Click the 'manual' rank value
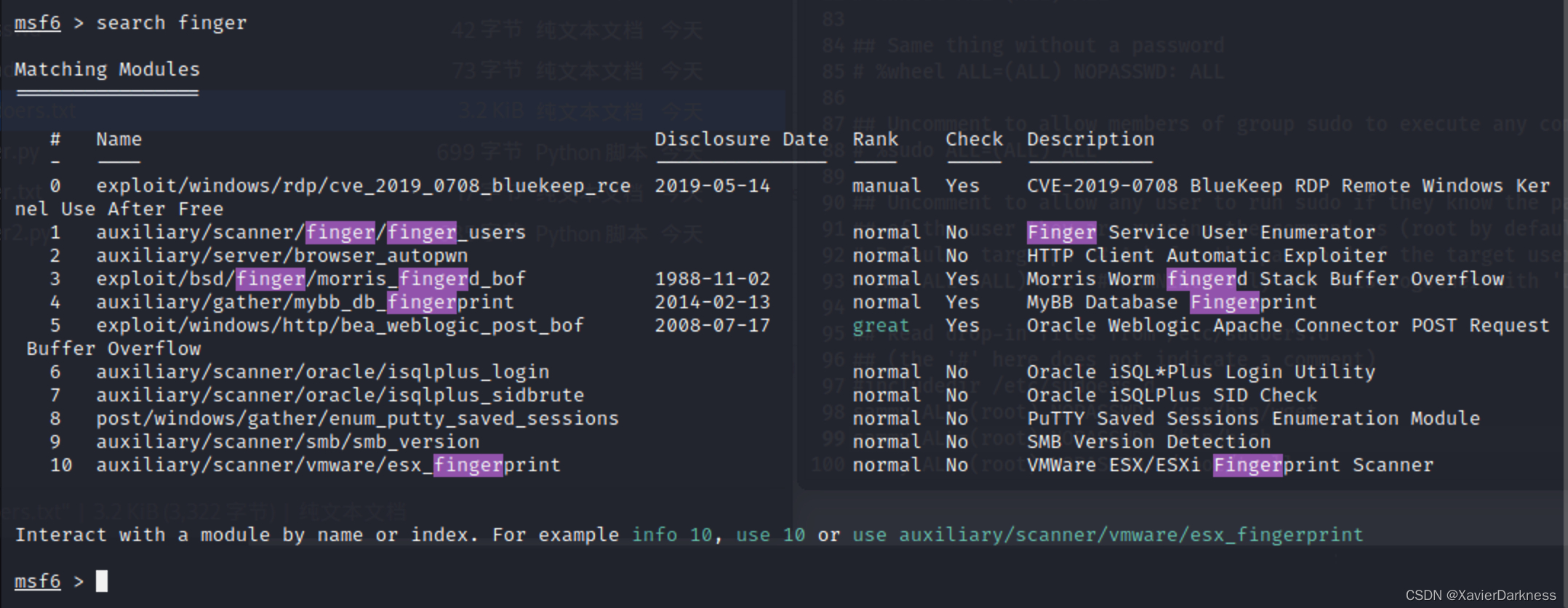Viewport: 1568px width, 608px height. (x=887, y=186)
